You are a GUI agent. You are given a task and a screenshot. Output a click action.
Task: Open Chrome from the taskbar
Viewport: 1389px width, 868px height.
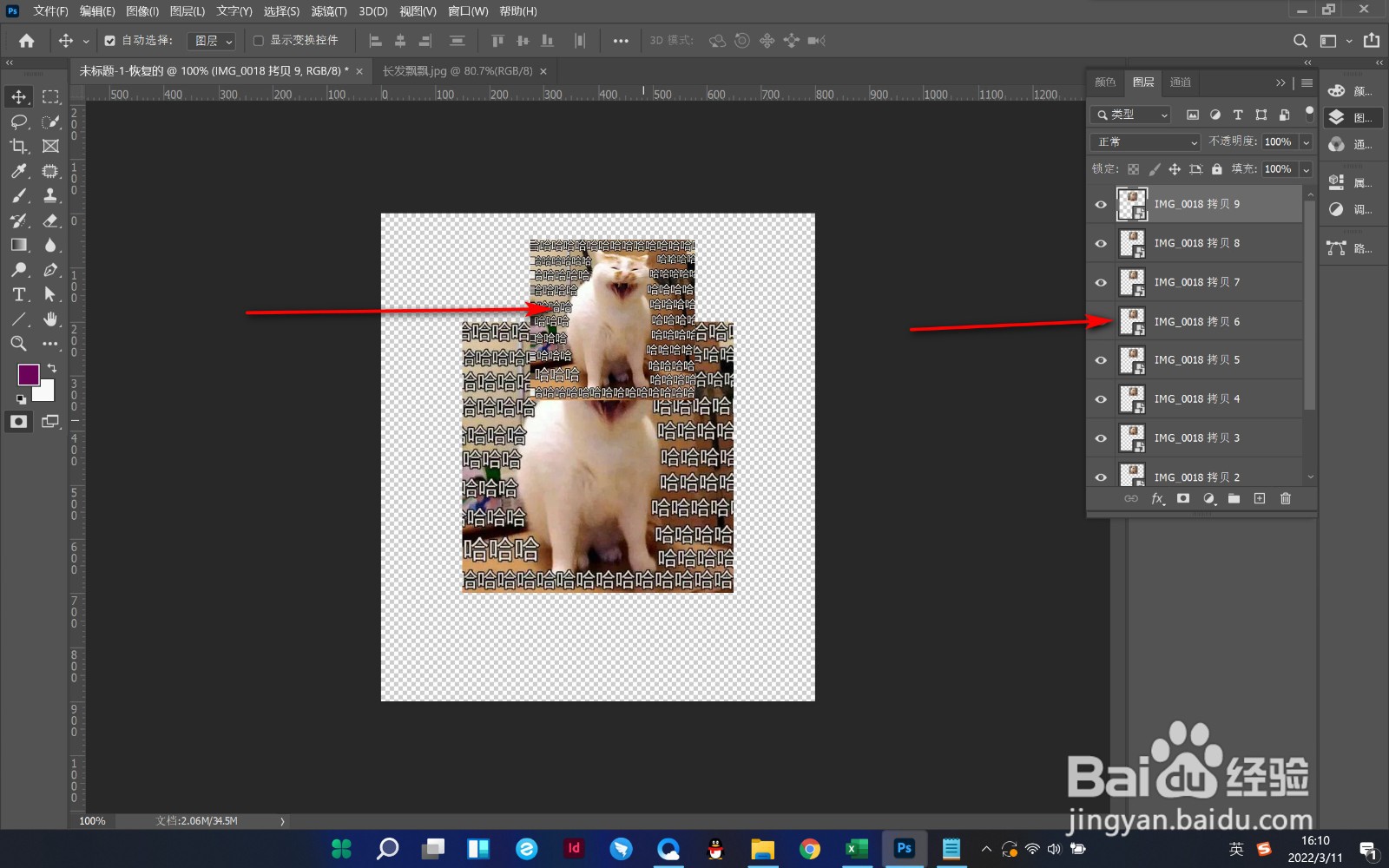[810, 849]
